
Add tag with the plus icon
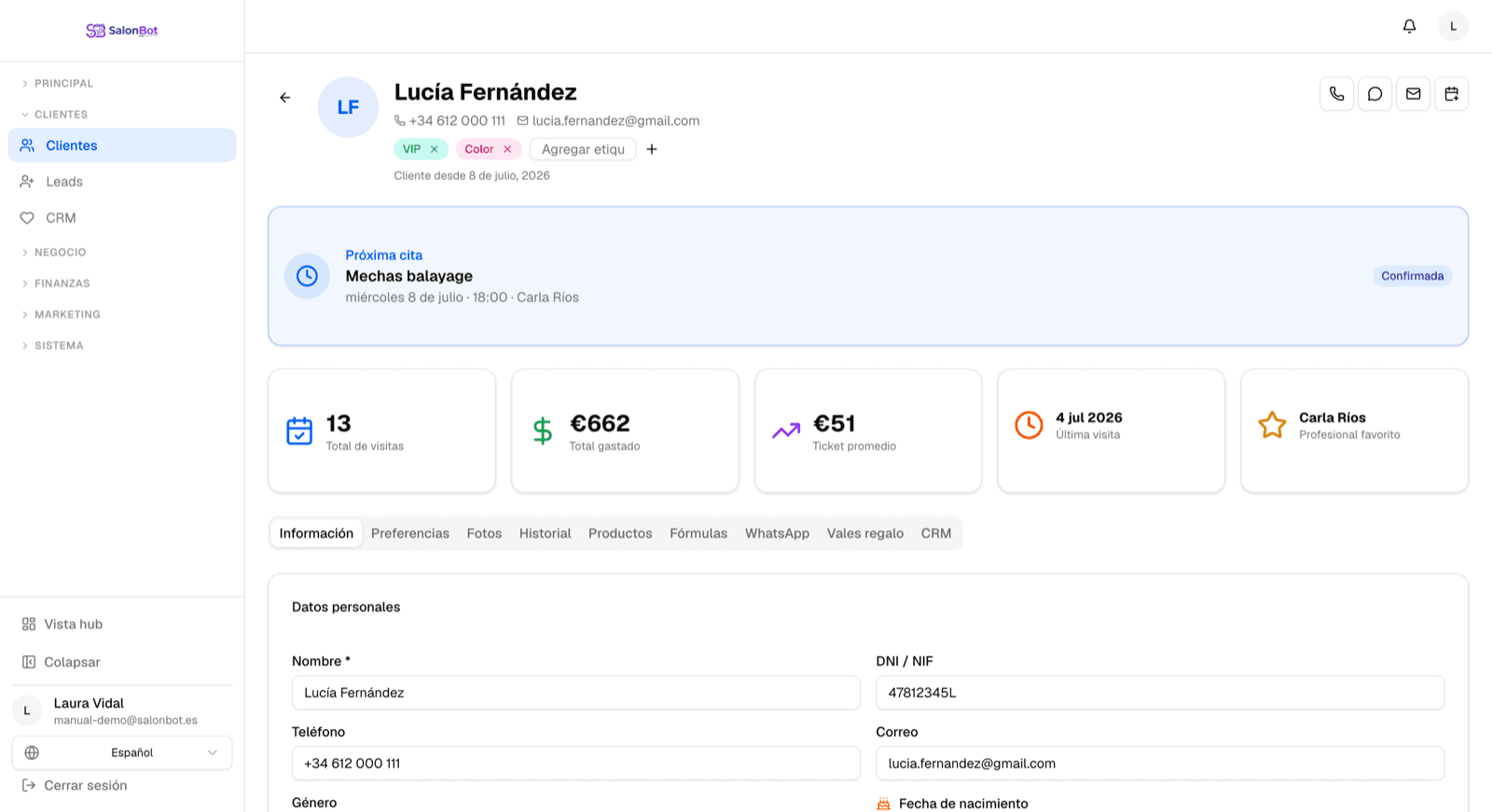click(x=652, y=149)
